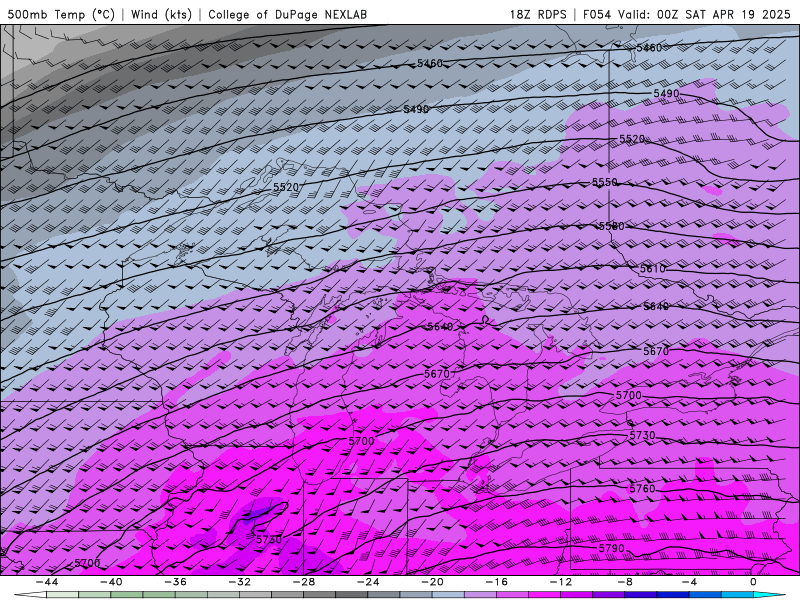Click the 5550 height contour label

(605, 182)
